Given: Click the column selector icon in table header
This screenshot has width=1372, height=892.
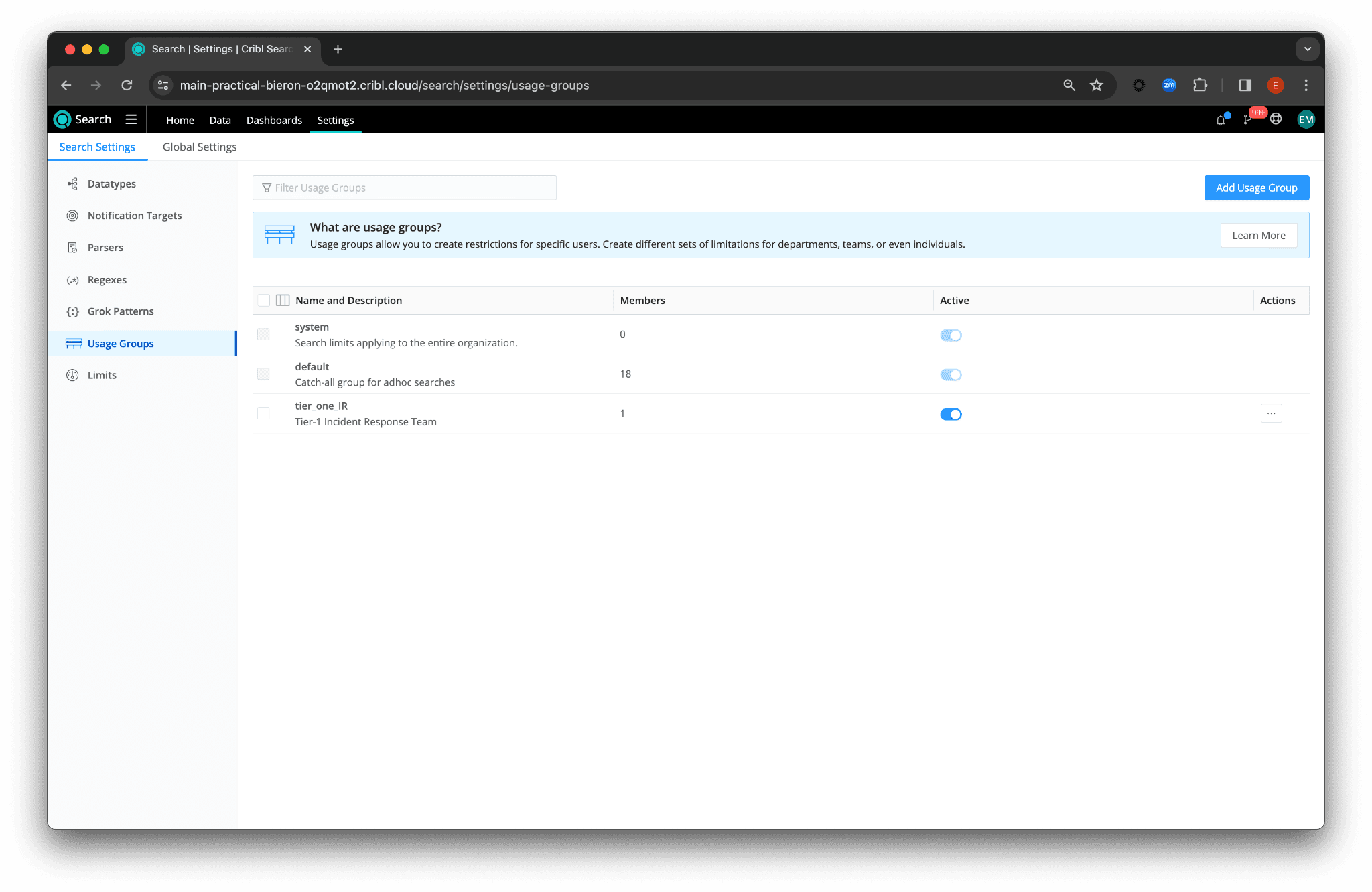Looking at the screenshot, I should click(283, 300).
